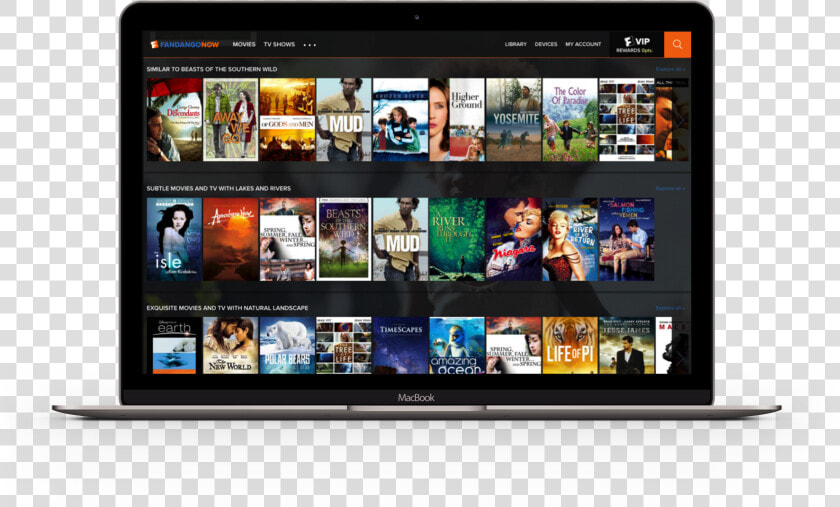Select A River Runs Through It poster
The image size is (840, 507).
[456, 239]
